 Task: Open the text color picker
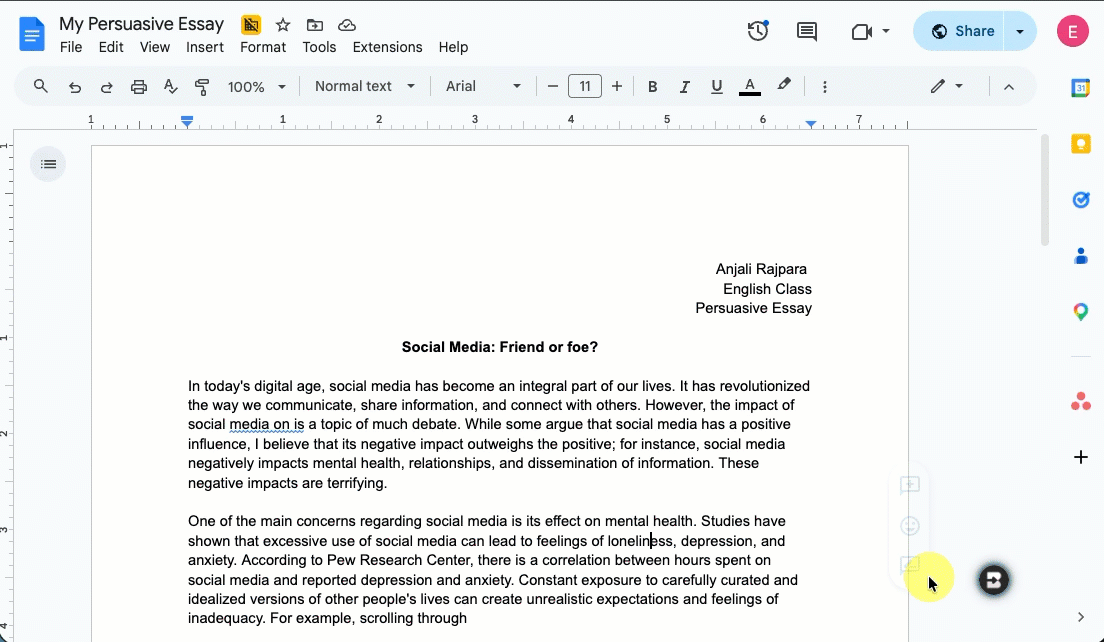[749, 87]
